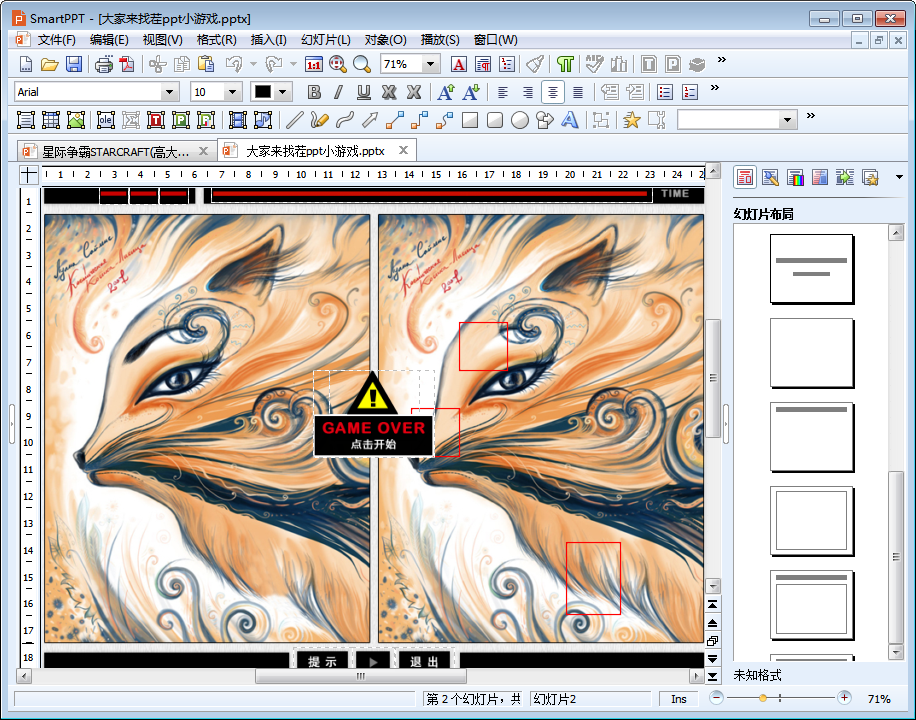
Task: Open the redo history dropdown arrow
Action: click(x=293, y=64)
